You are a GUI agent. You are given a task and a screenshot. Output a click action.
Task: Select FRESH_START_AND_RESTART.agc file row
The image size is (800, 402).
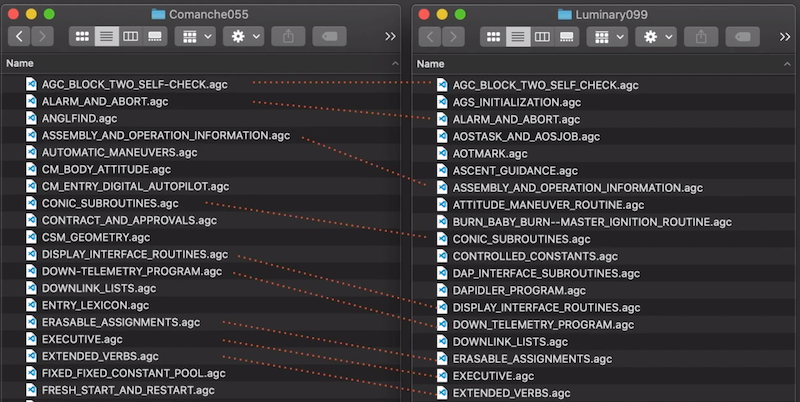point(128,390)
